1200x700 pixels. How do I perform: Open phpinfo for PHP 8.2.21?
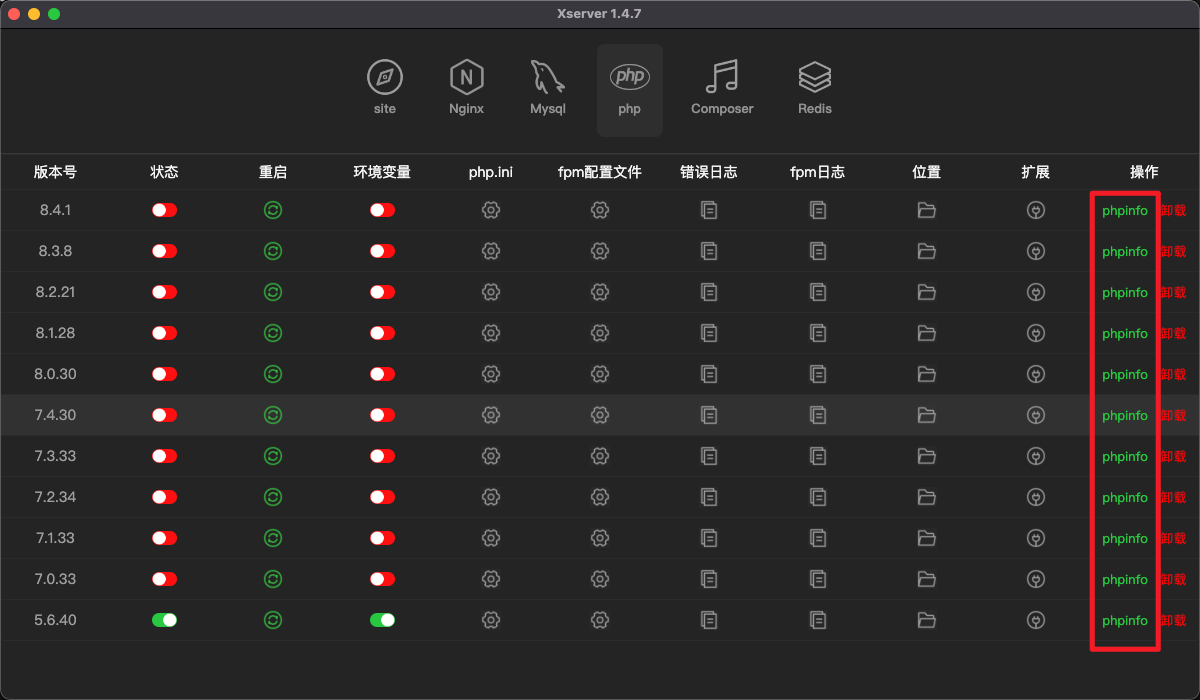click(x=1125, y=293)
